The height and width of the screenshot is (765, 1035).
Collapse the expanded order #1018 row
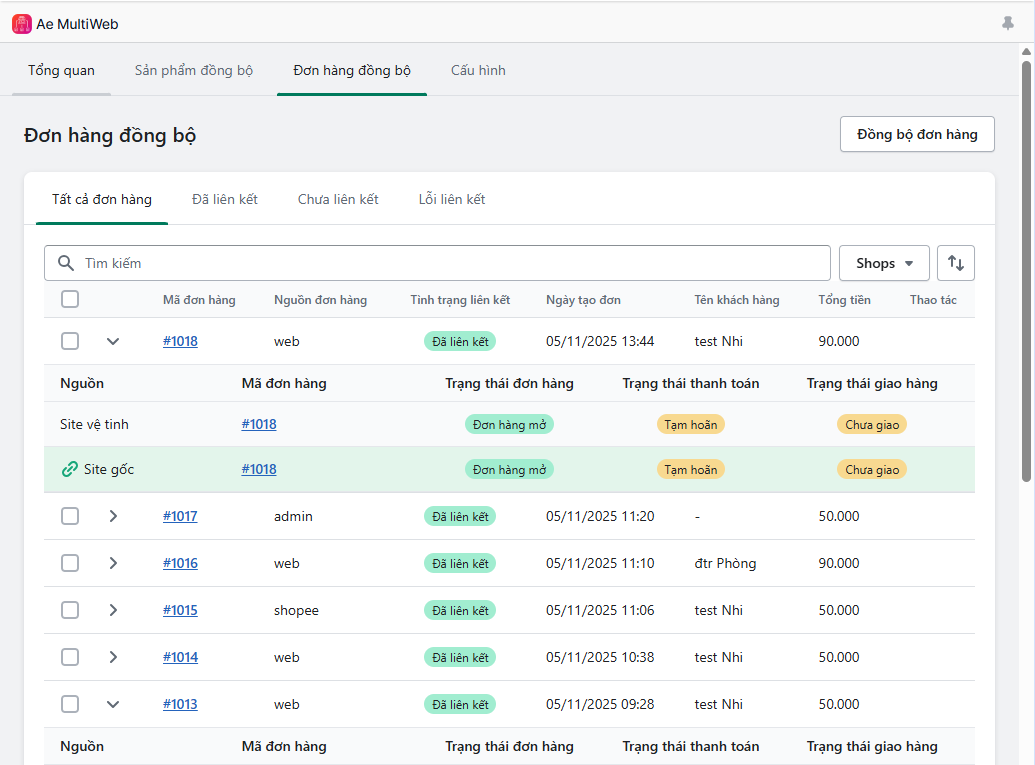[113, 341]
